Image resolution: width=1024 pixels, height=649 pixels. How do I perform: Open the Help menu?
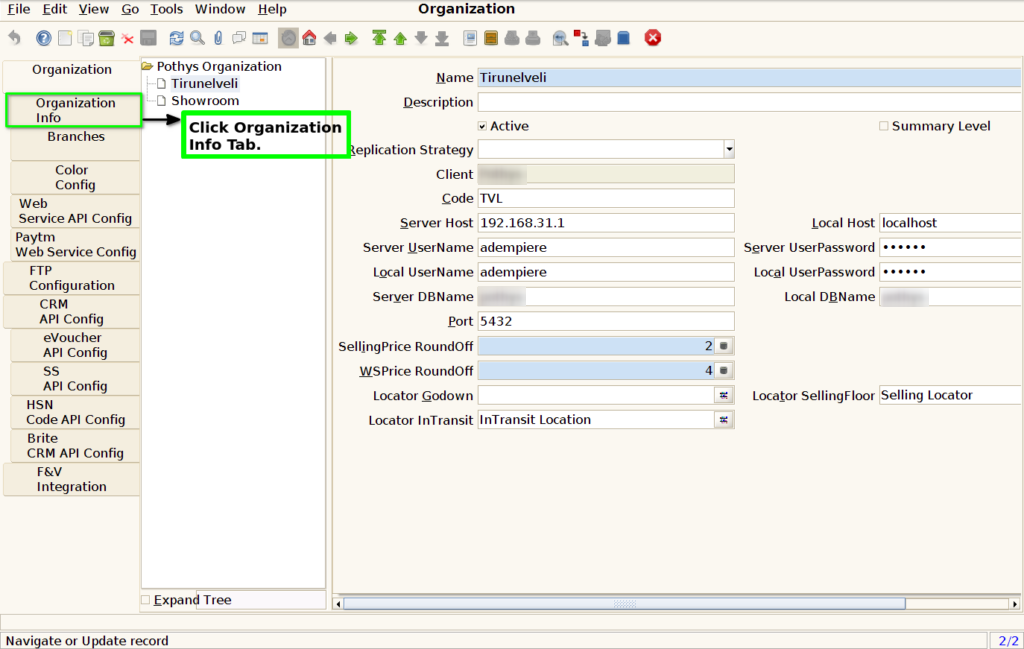272,9
